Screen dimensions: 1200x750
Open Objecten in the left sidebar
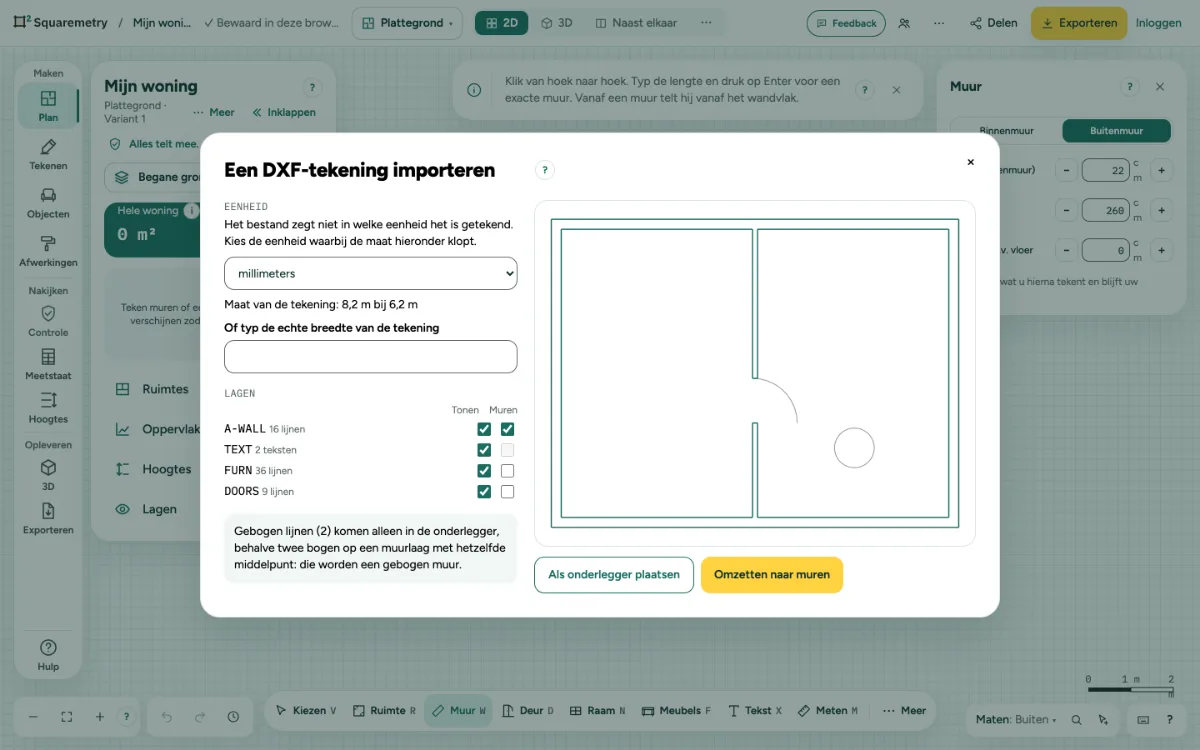pos(48,203)
